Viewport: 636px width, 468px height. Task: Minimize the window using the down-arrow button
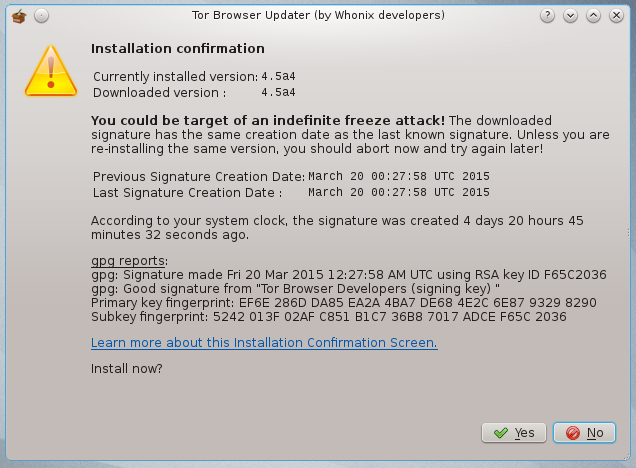(571, 16)
